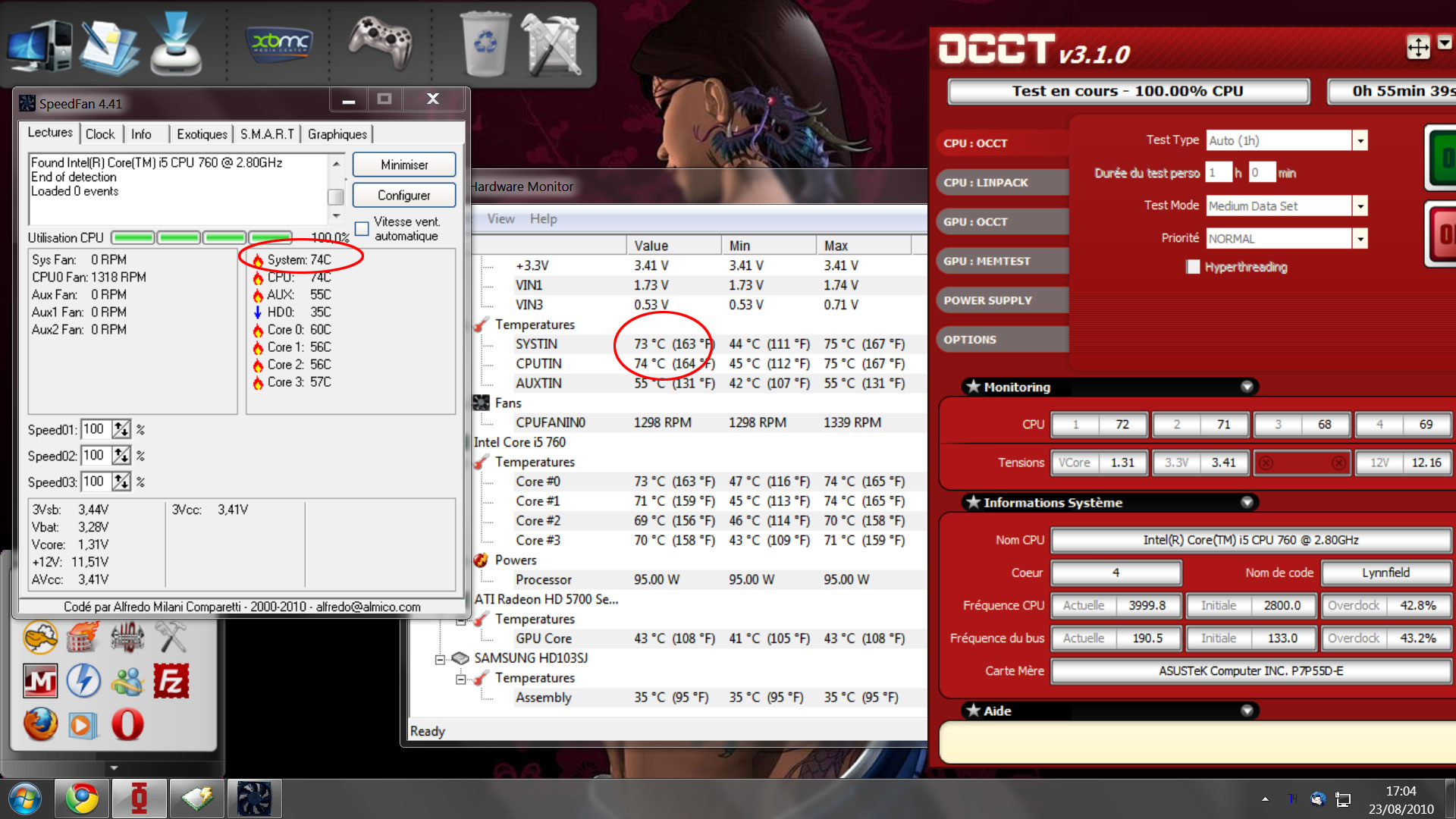
Task: Launch Firefox from the launcher panel
Action: pyautogui.click(x=40, y=724)
